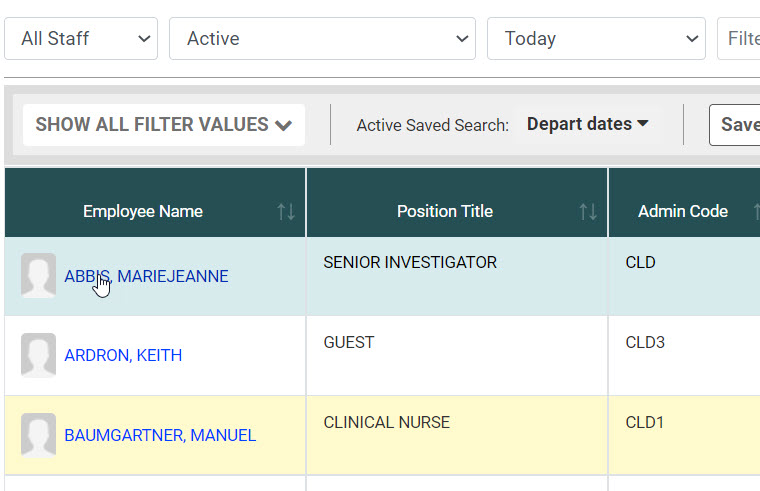Viewport: 760px width, 491px height.
Task: Open the All Staff dropdown
Action: tap(81, 39)
